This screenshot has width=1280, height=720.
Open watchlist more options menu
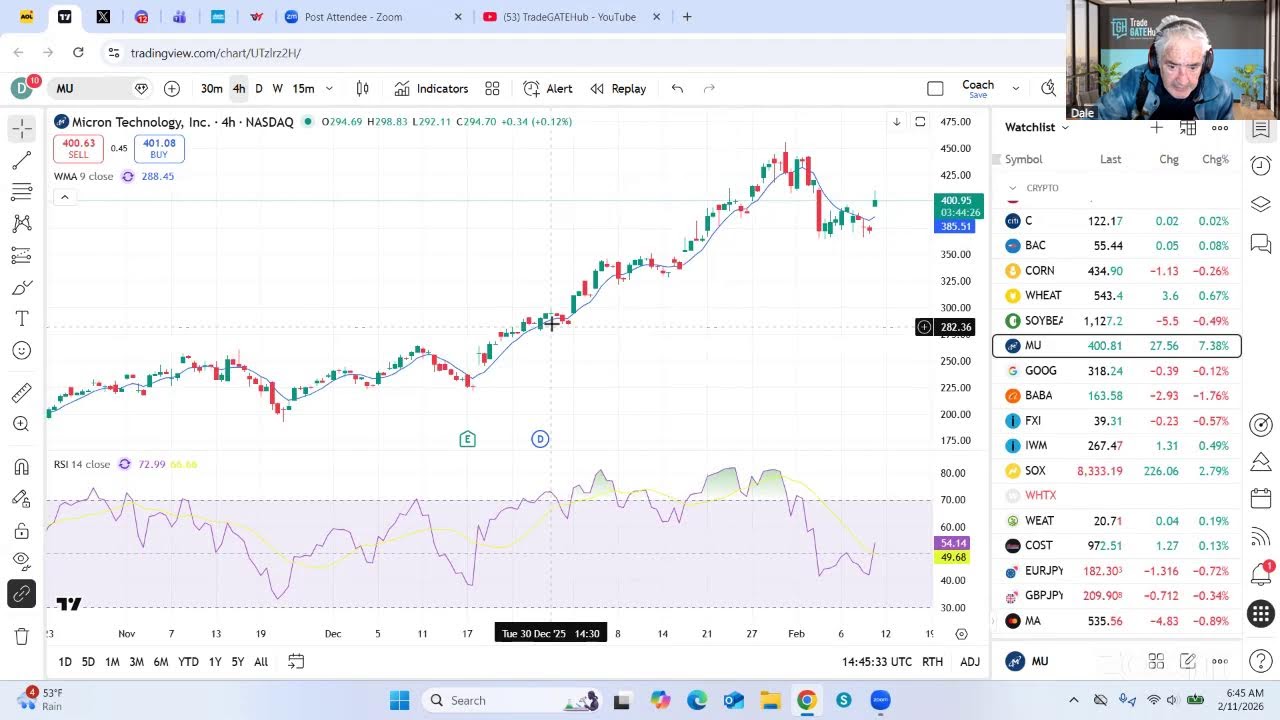tap(1220, 127)
